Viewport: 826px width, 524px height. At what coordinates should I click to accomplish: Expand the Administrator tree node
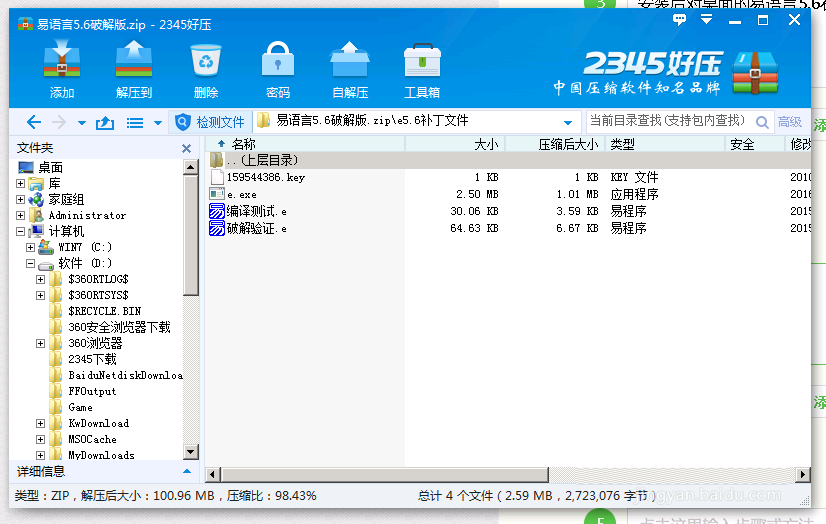pyautogui.click(x=21, y=215)
